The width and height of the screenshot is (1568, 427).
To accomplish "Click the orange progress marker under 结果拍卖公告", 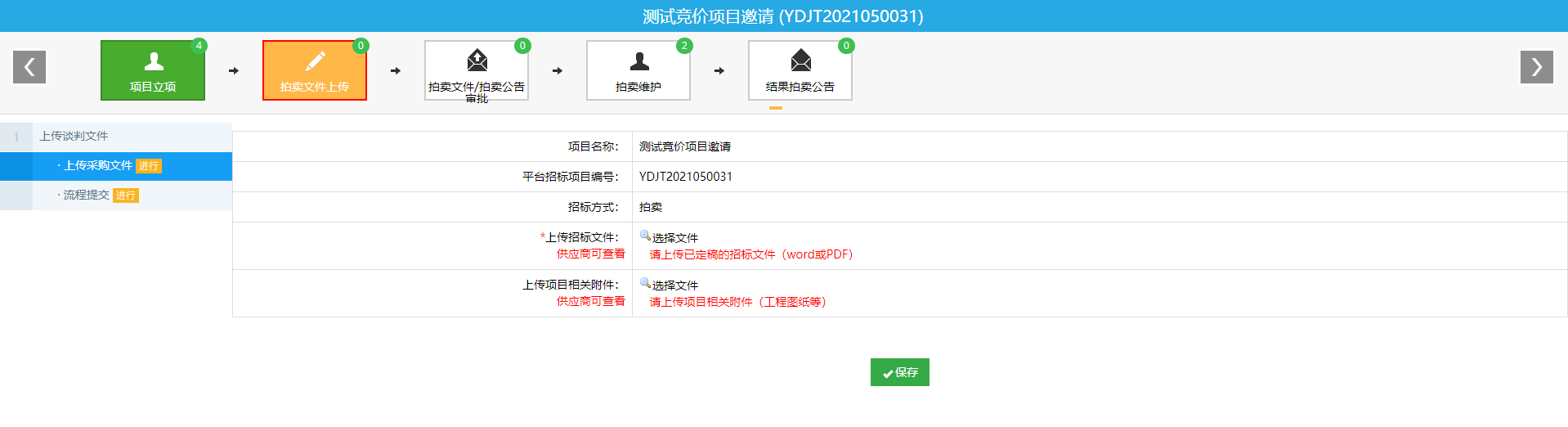I will (x=776, y=108).
